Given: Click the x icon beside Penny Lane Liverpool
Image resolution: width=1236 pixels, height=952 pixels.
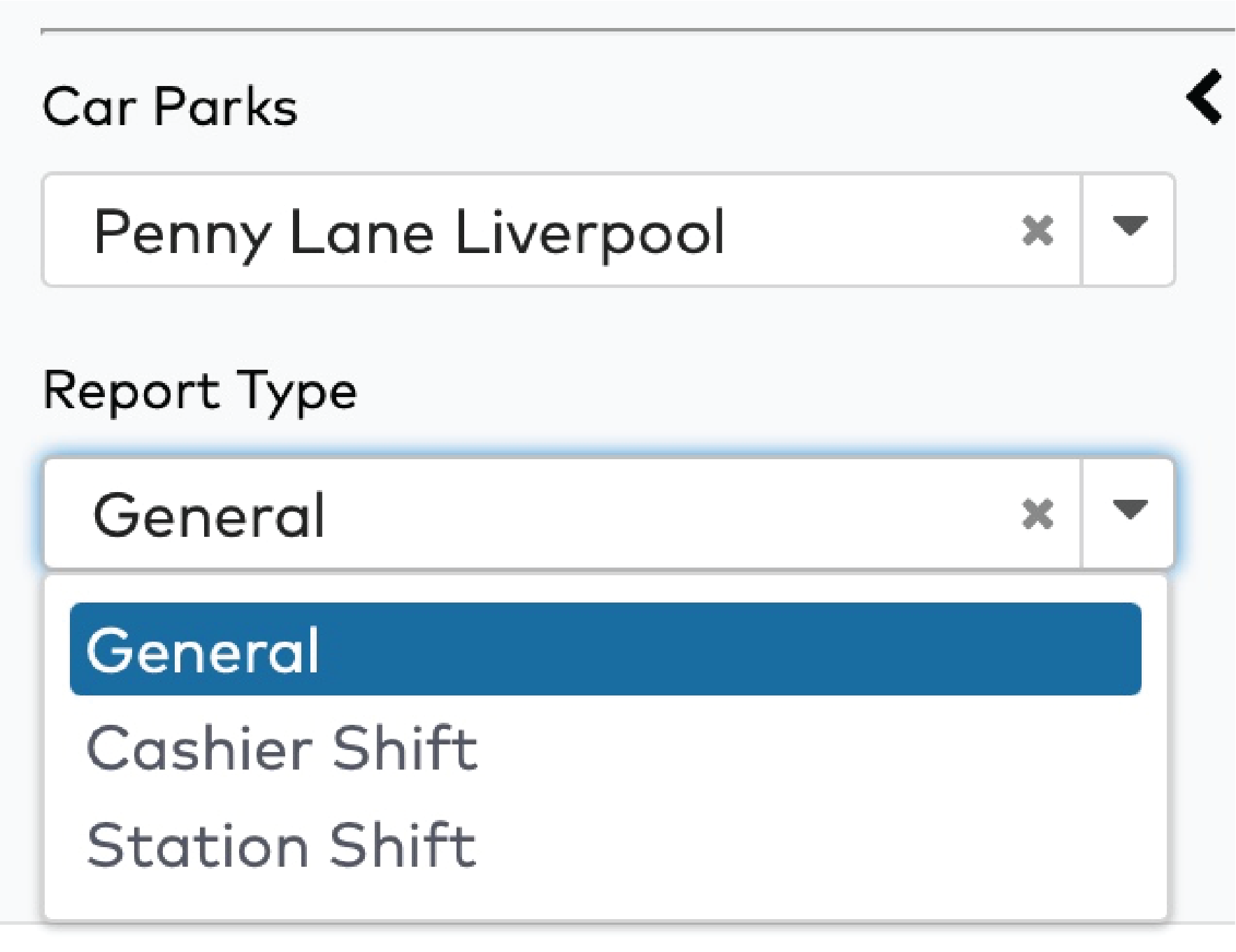Looking at the screenshot, I should (x=1039, y=229).
